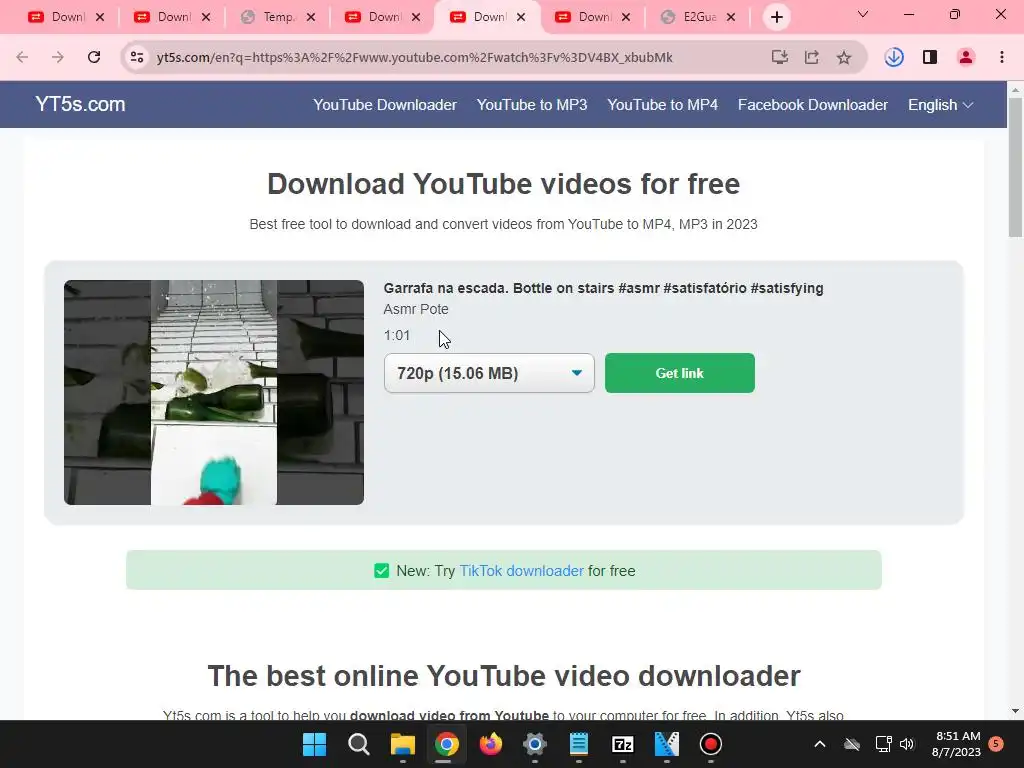Open the notification badge showing 5
Viewport: 1024px width, 768px height.
(996, 743)
